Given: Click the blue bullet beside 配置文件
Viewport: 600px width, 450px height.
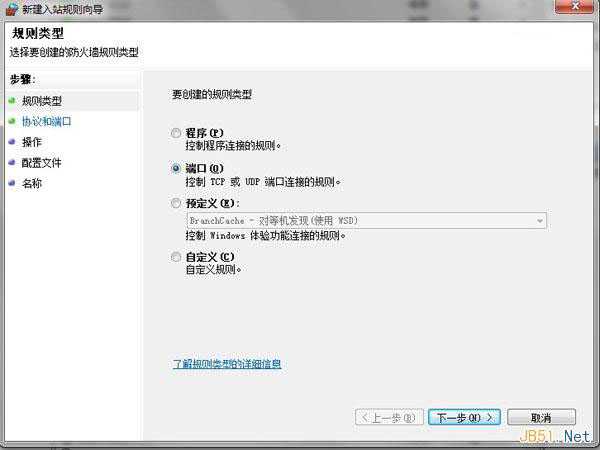Looking at the screenshot, I should (12, 162).
